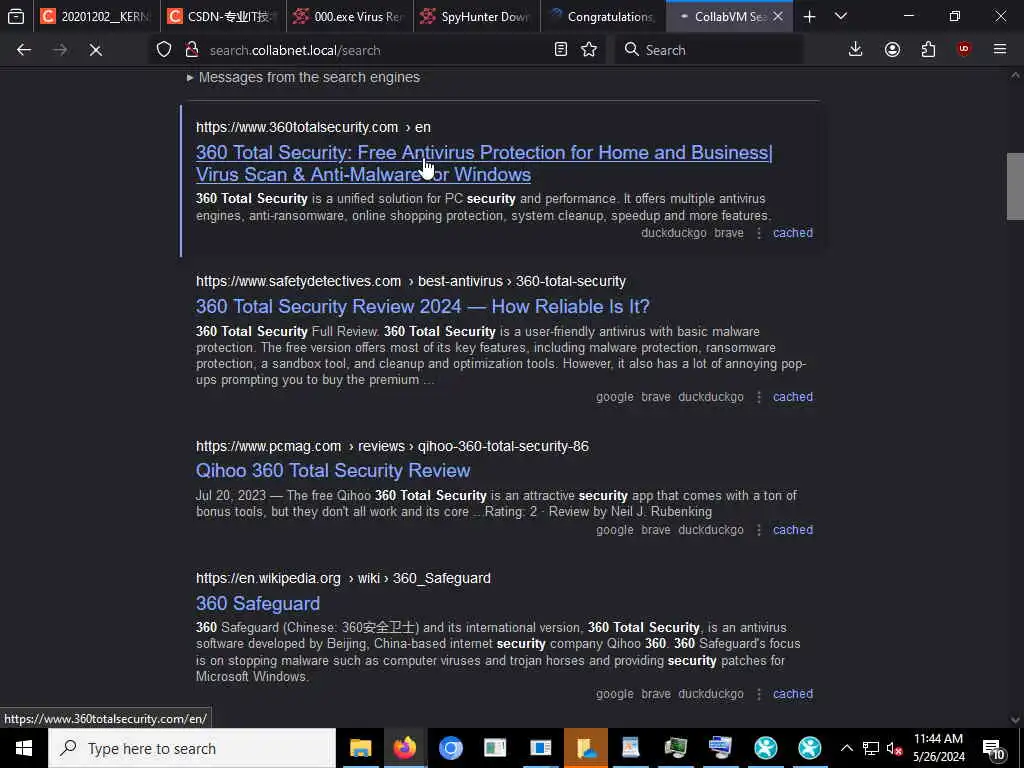
Task: Click the https://en.wikipedia.org URL text
Action: tap(268, 578)
